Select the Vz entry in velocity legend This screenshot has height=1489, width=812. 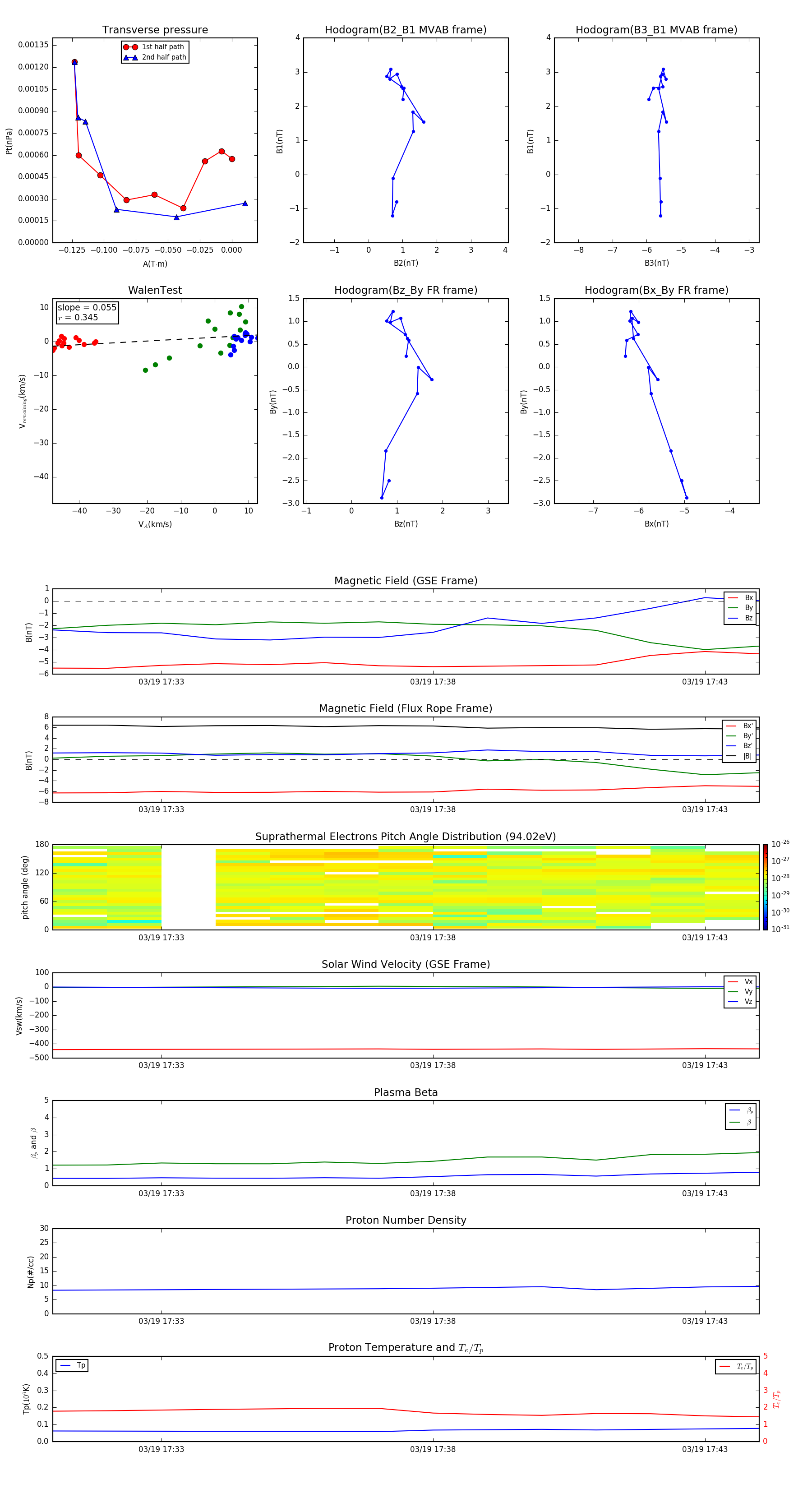coord(740,1002)
